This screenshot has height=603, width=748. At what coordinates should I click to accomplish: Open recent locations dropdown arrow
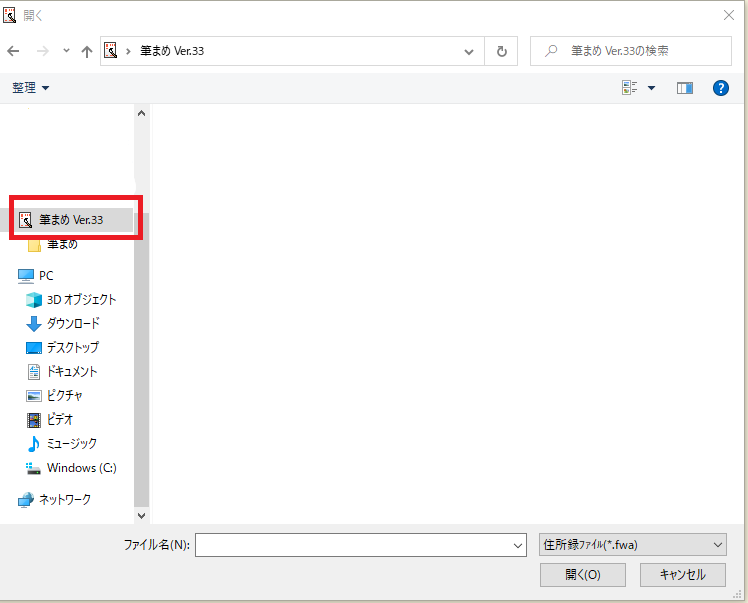pos(66,51)
